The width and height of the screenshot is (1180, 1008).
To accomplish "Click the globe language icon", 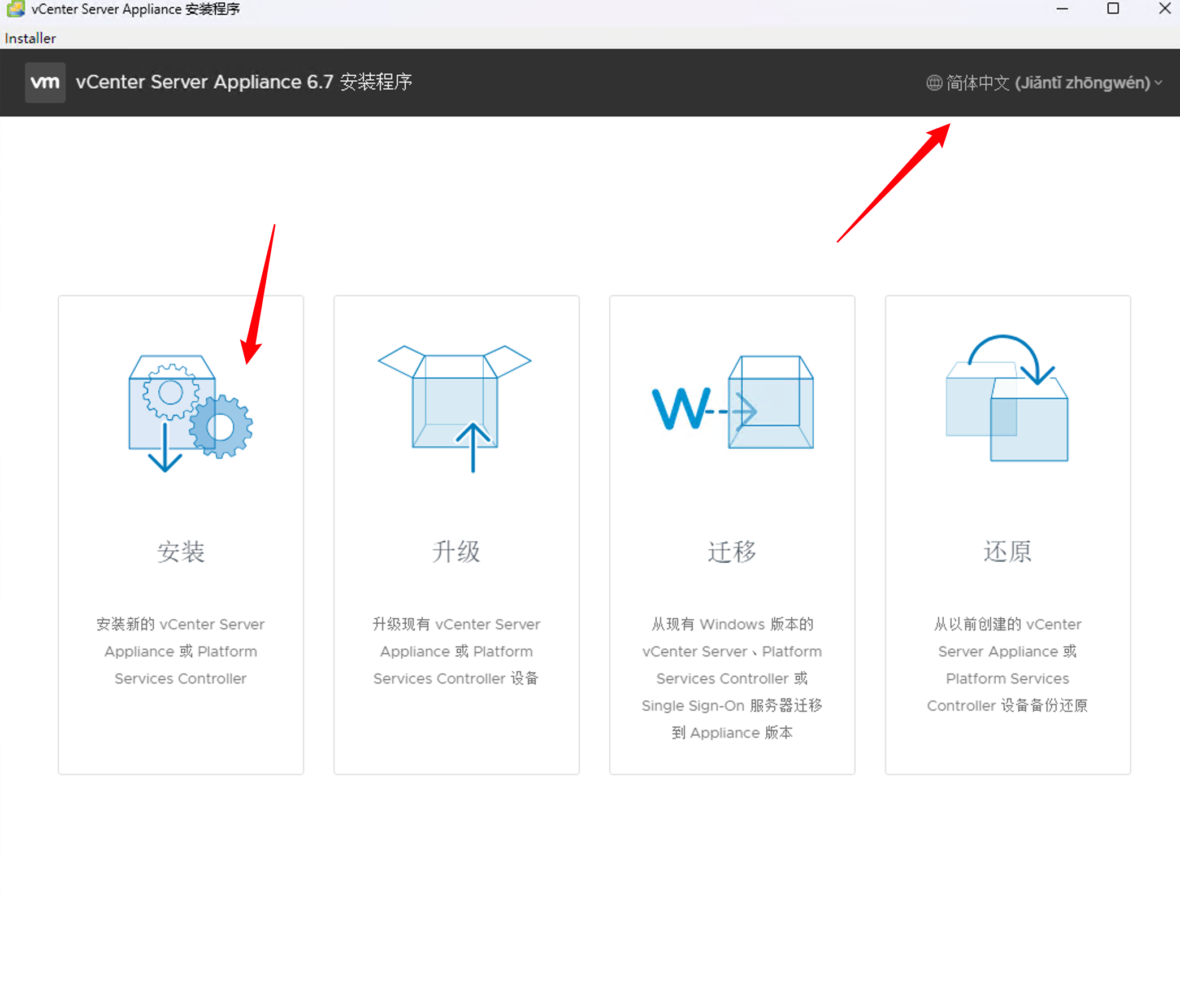I will 934,83.
